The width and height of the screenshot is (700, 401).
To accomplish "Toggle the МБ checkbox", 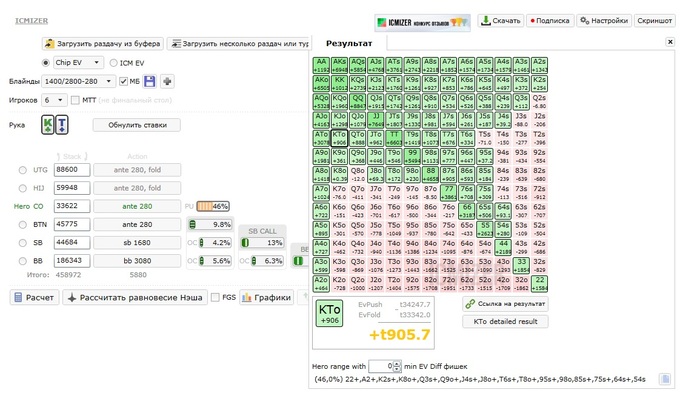I will 123,81.
